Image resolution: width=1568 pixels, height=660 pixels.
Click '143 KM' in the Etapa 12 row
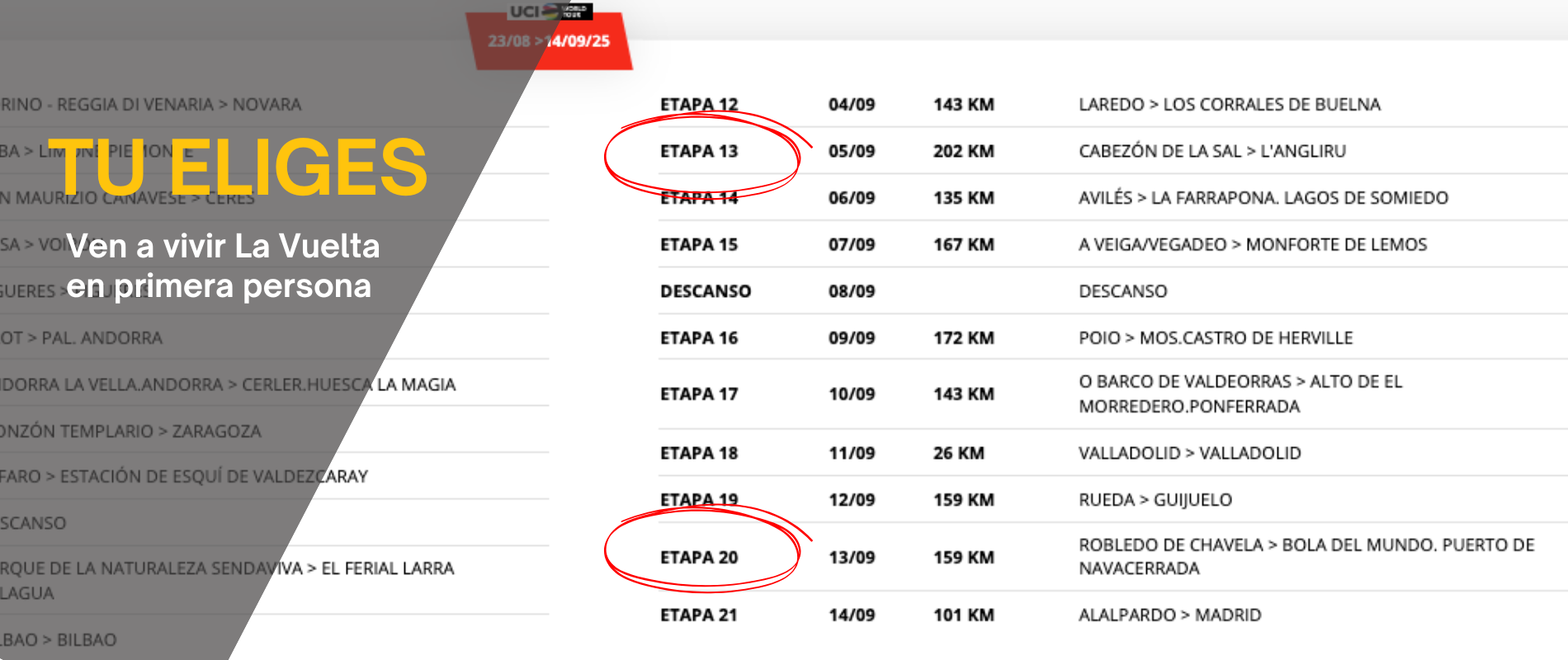964,105
